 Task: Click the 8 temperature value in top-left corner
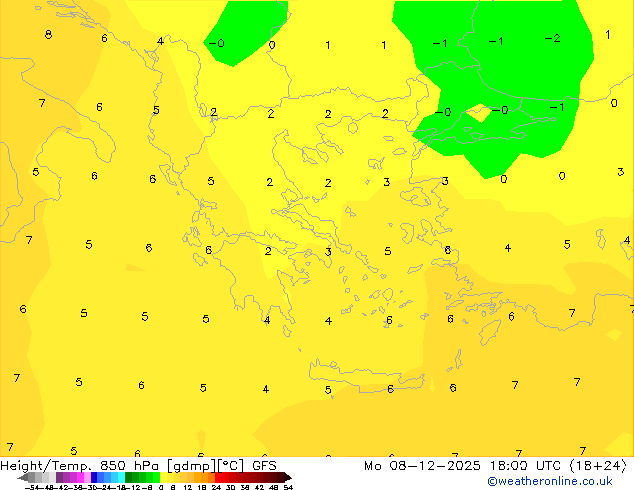[49, 34]
